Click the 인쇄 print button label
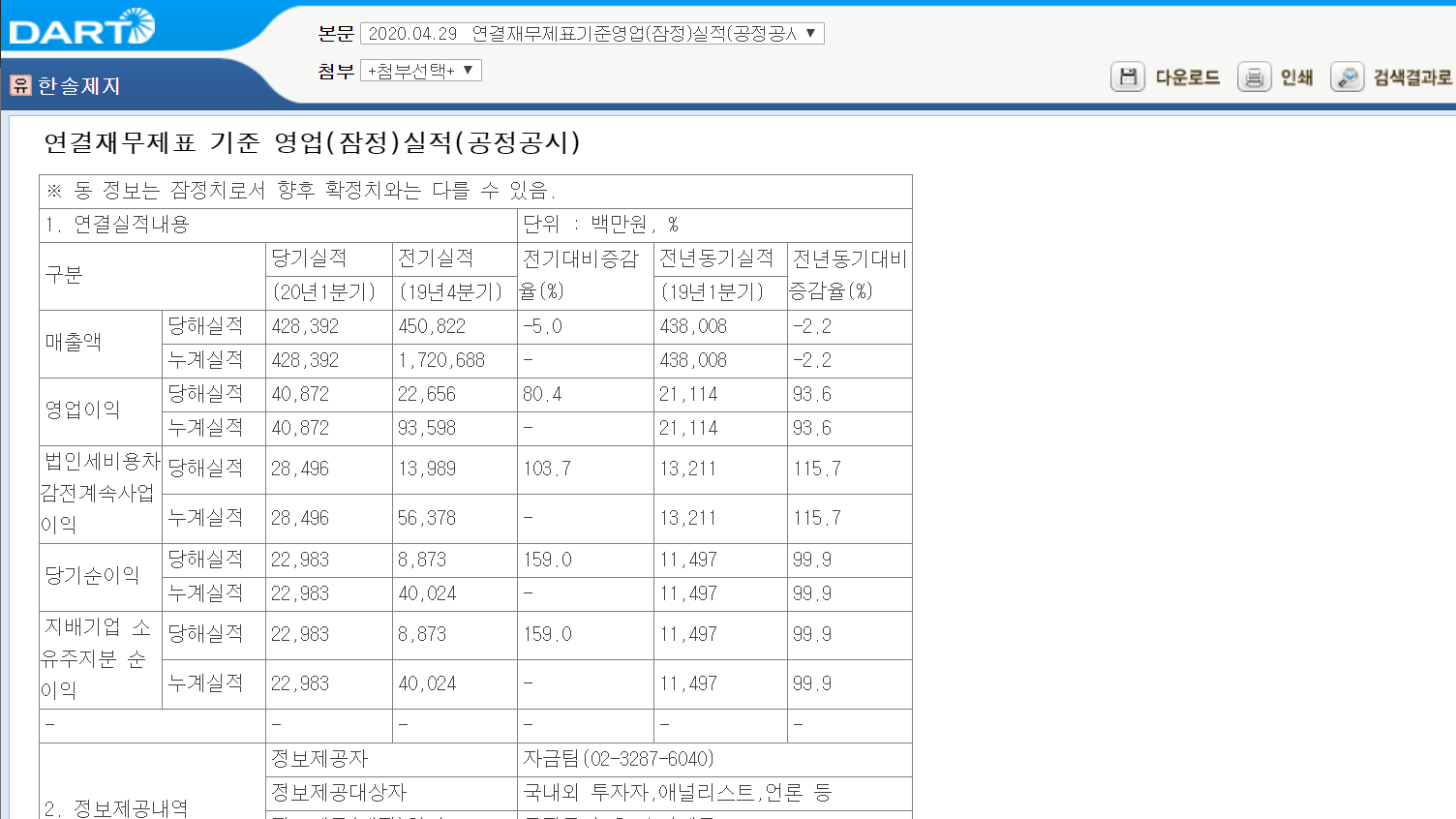 click(1296, 77)
